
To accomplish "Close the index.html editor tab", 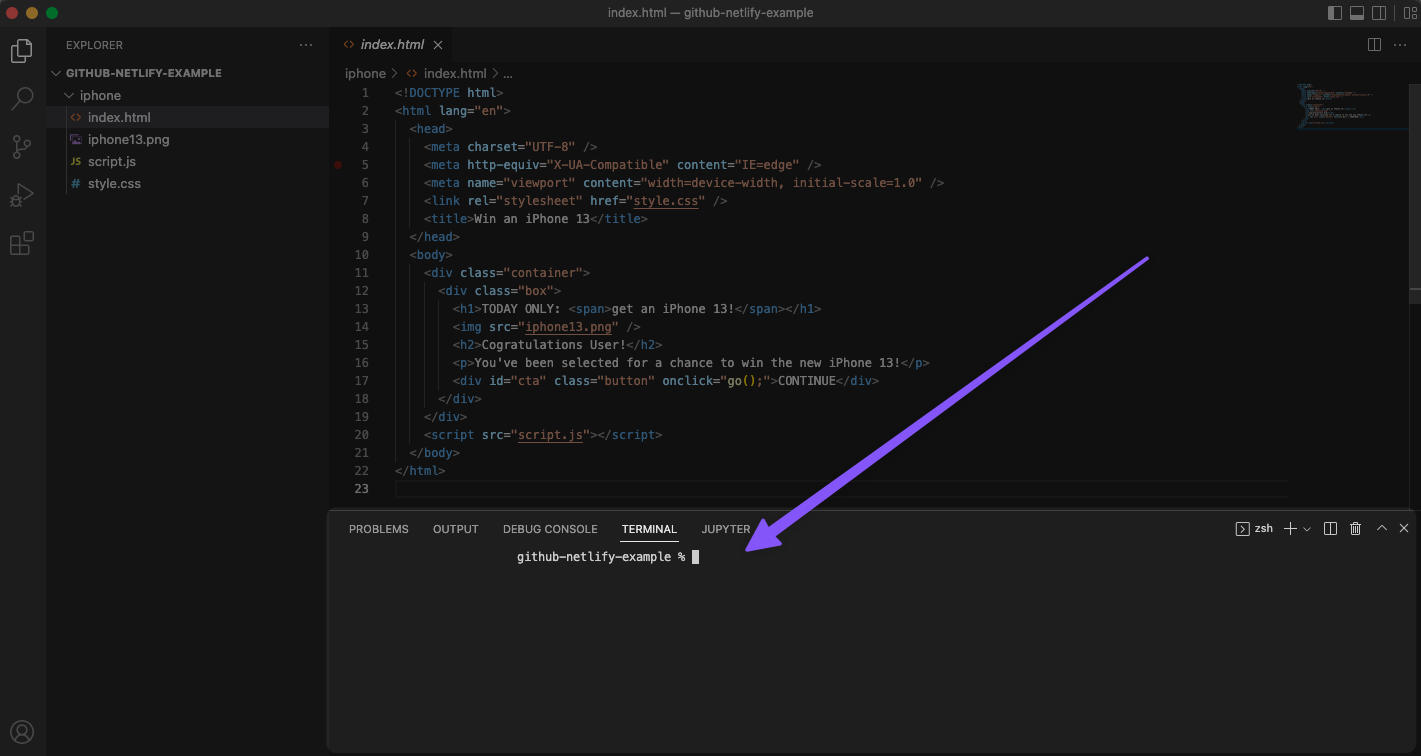I will point(438,45).
